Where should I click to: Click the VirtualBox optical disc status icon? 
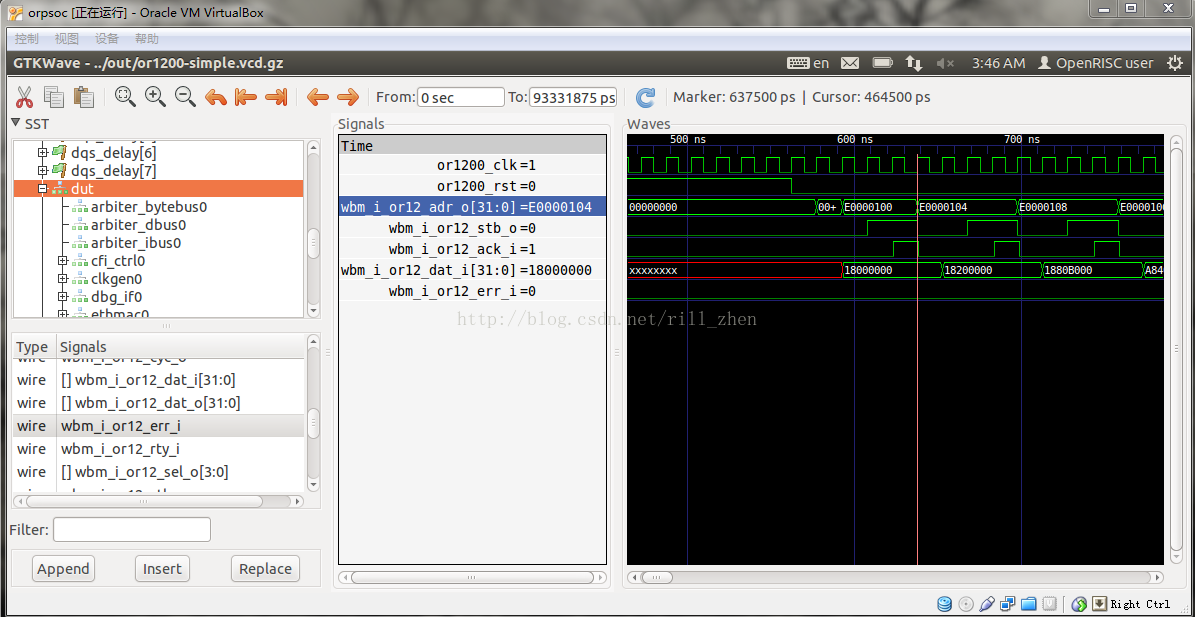pyautogui.click(x=966, y=604)
